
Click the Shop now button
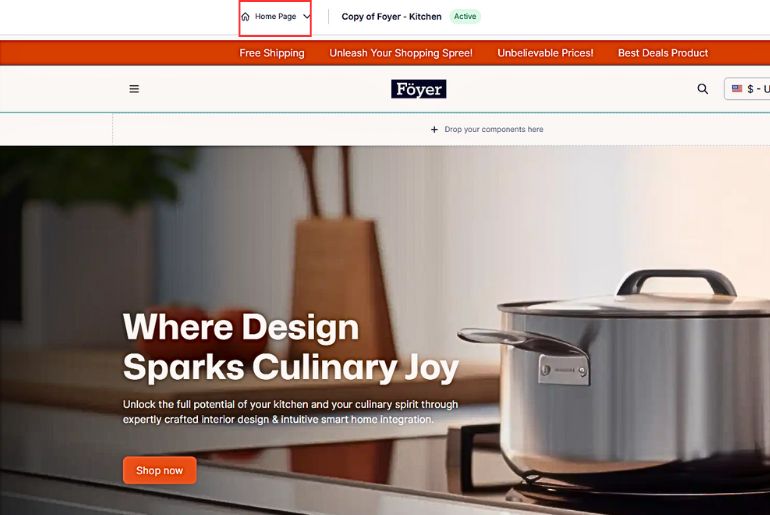coord(160,470)
